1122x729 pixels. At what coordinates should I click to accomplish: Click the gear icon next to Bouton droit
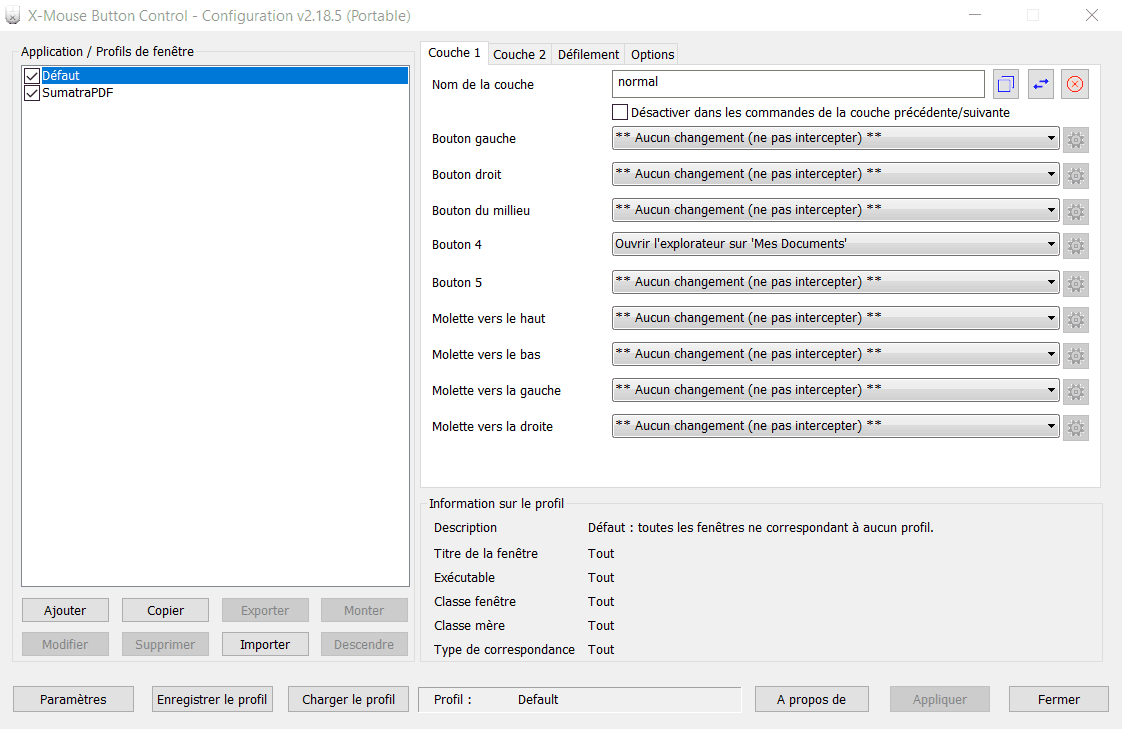(1076, 176)
